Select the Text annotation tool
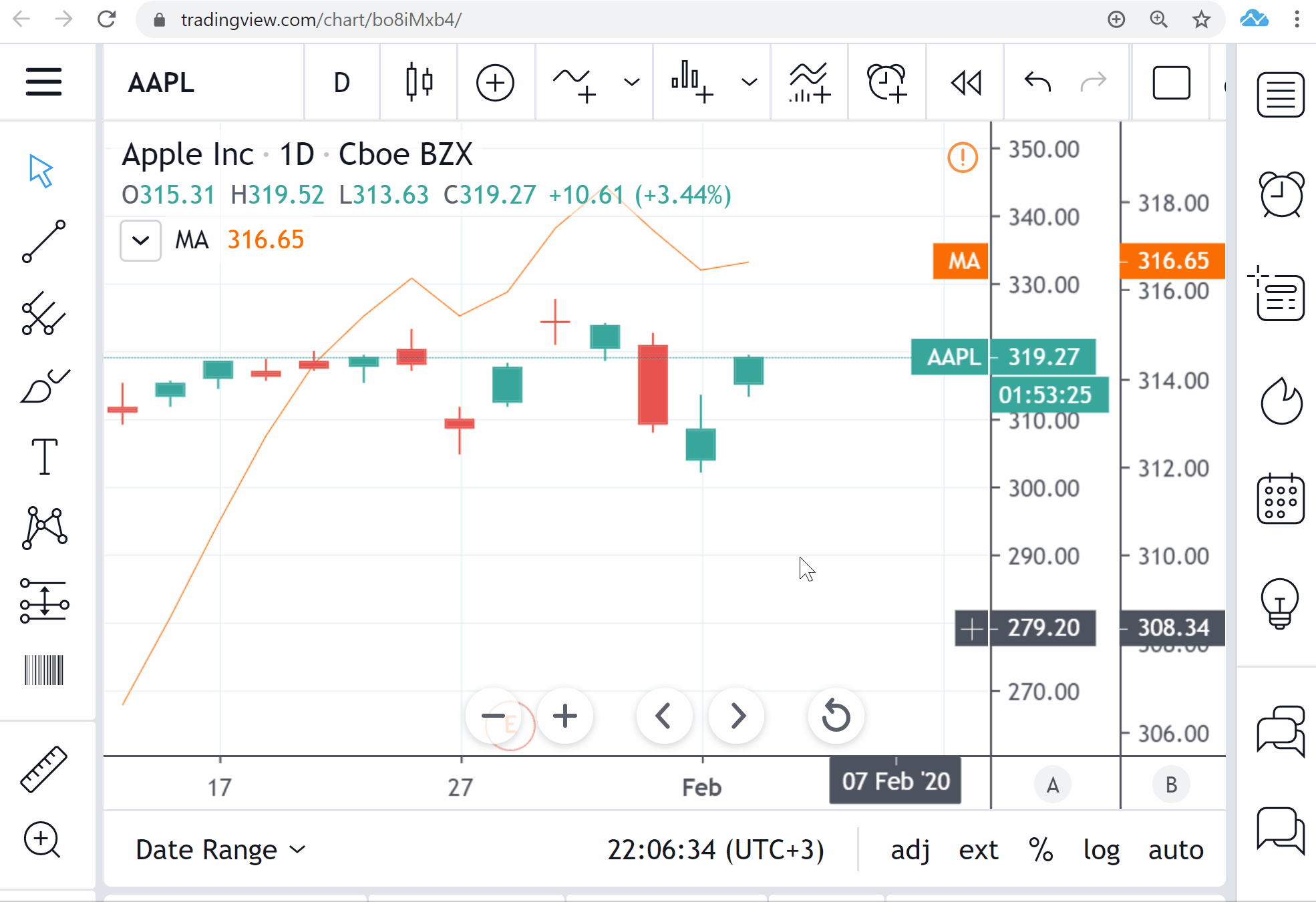 pos(44,457)
